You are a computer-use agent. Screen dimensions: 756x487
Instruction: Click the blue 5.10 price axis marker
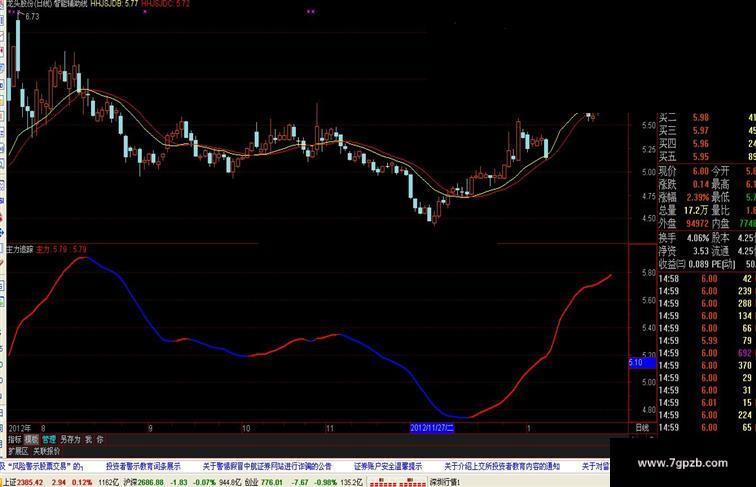[x=642, y=363]
